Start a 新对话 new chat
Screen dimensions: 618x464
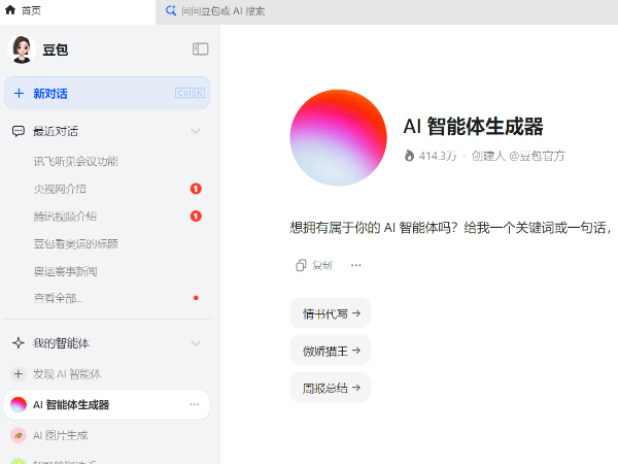107,93
